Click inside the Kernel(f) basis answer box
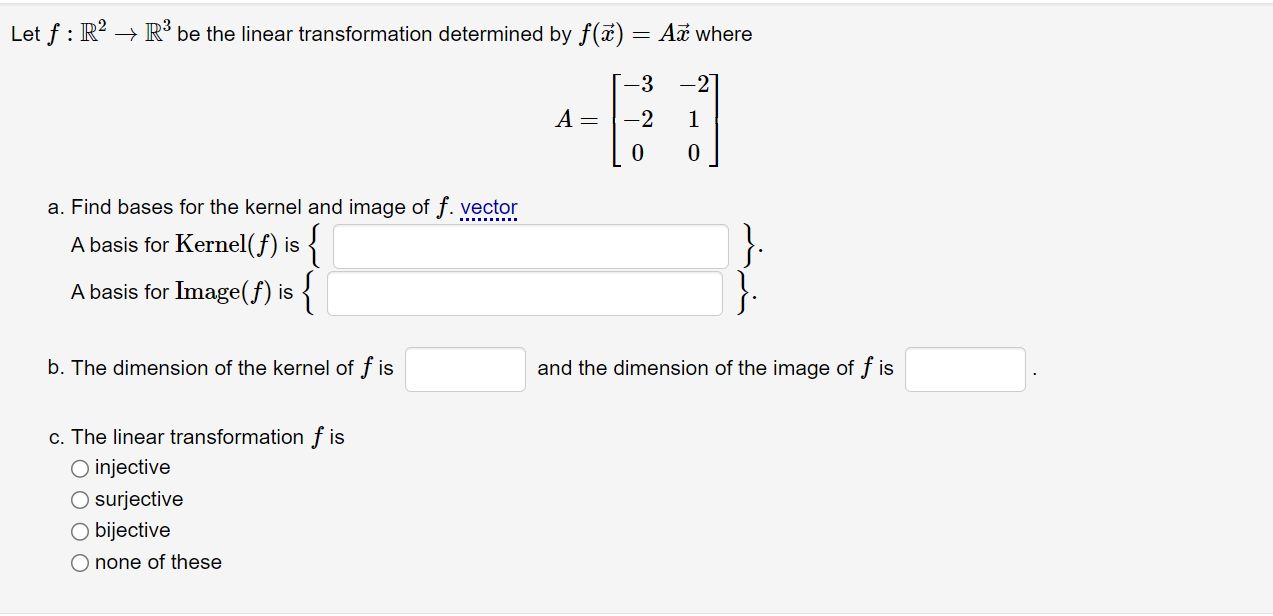1273x616 pixels. pyautogui.click(x=531, y=246)
